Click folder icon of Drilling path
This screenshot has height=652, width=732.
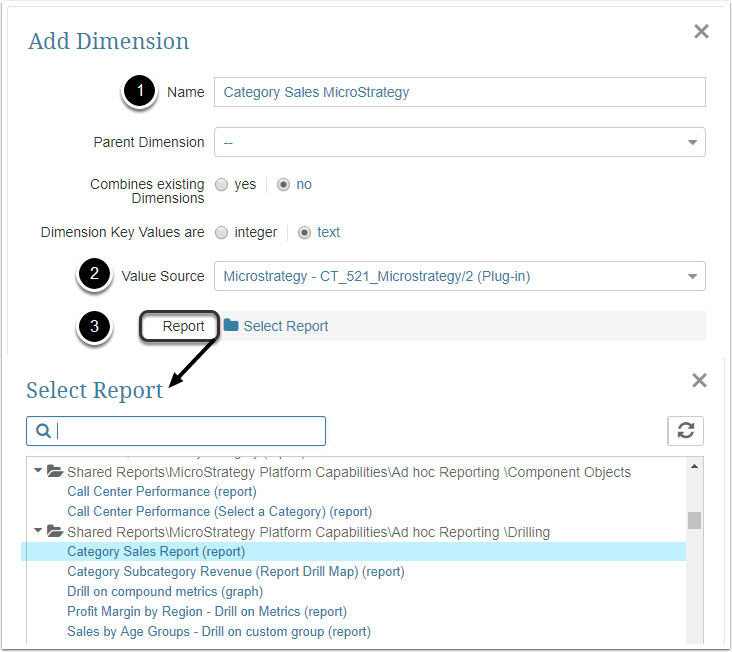coord(55,531)
